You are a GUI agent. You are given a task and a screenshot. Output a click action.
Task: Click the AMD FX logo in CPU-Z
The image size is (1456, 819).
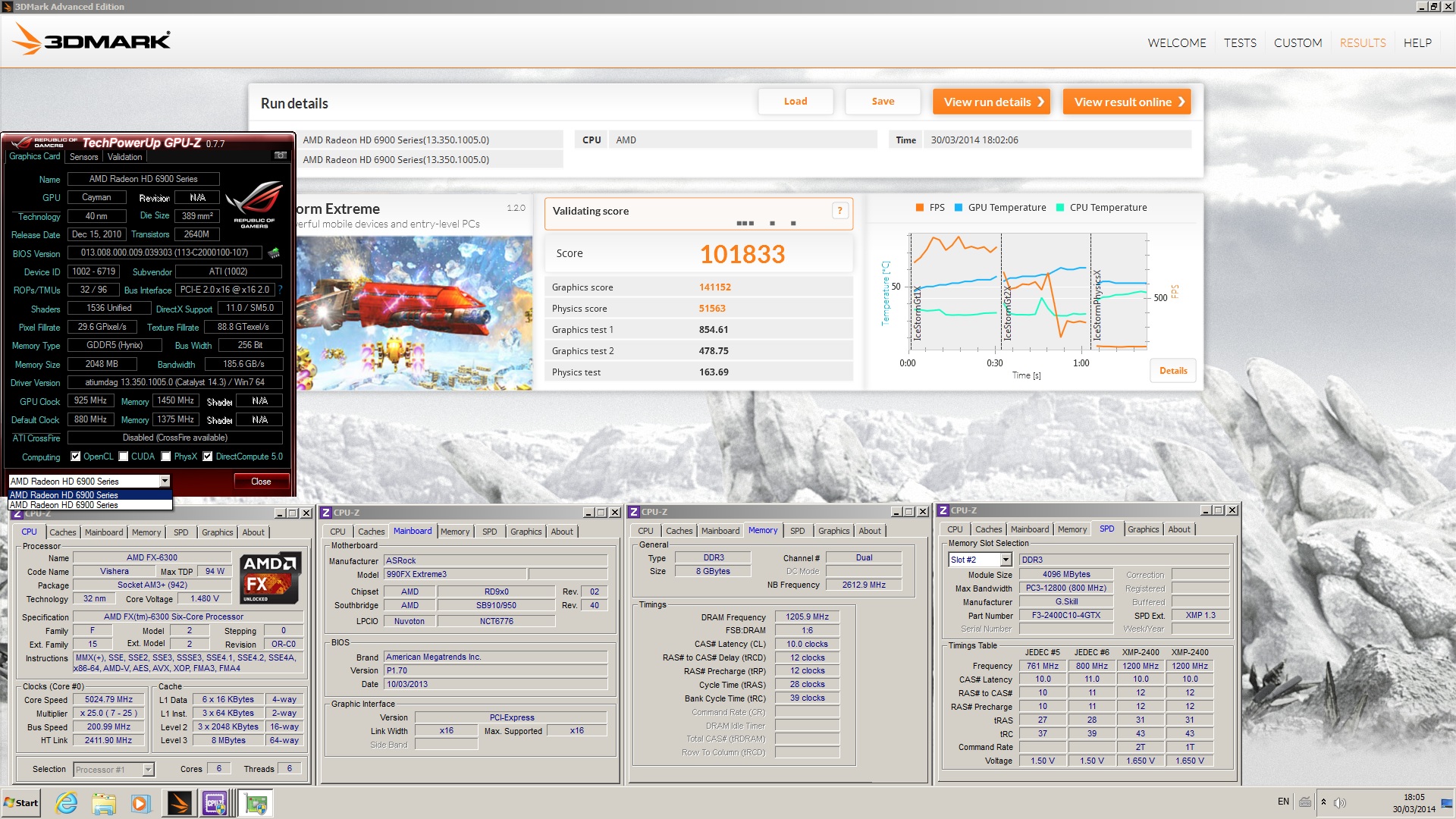tap(271, 578)
